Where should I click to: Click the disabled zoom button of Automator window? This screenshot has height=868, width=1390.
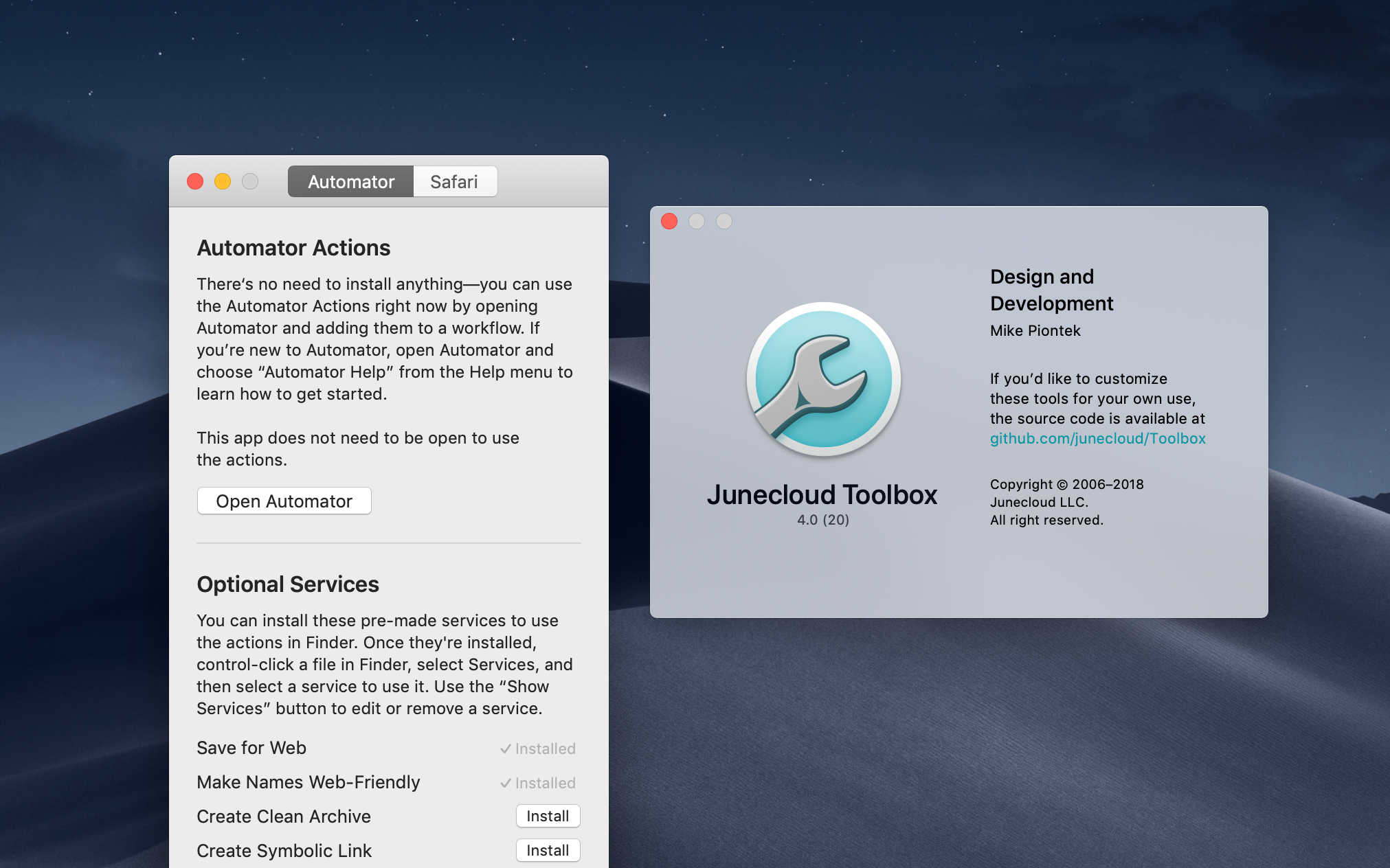(250, 181)
